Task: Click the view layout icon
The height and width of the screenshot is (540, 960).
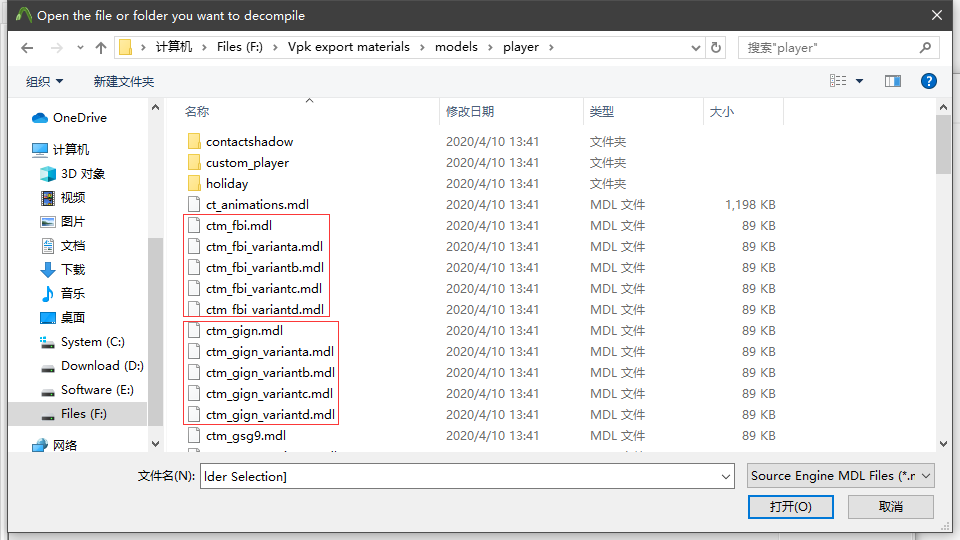Action: pos(838,81)
